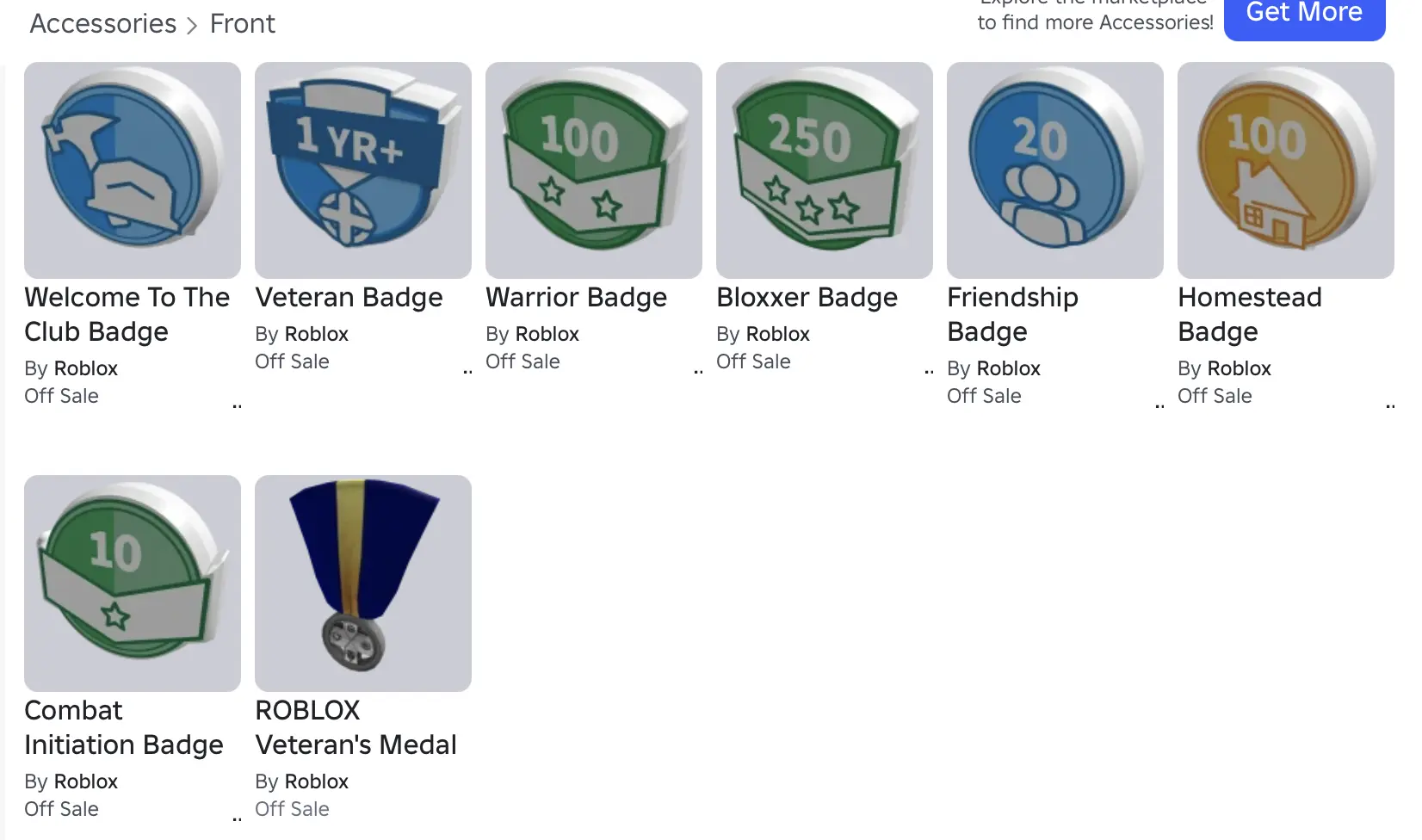
Task: Click the Roblox creator link under Veteran Badge
Action: pyautogui.click(x=317, y=334)
